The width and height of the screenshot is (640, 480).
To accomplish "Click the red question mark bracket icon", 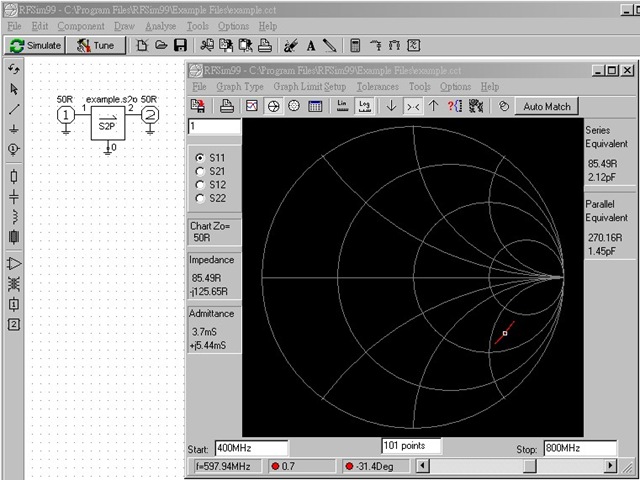I will click(455, 106).
